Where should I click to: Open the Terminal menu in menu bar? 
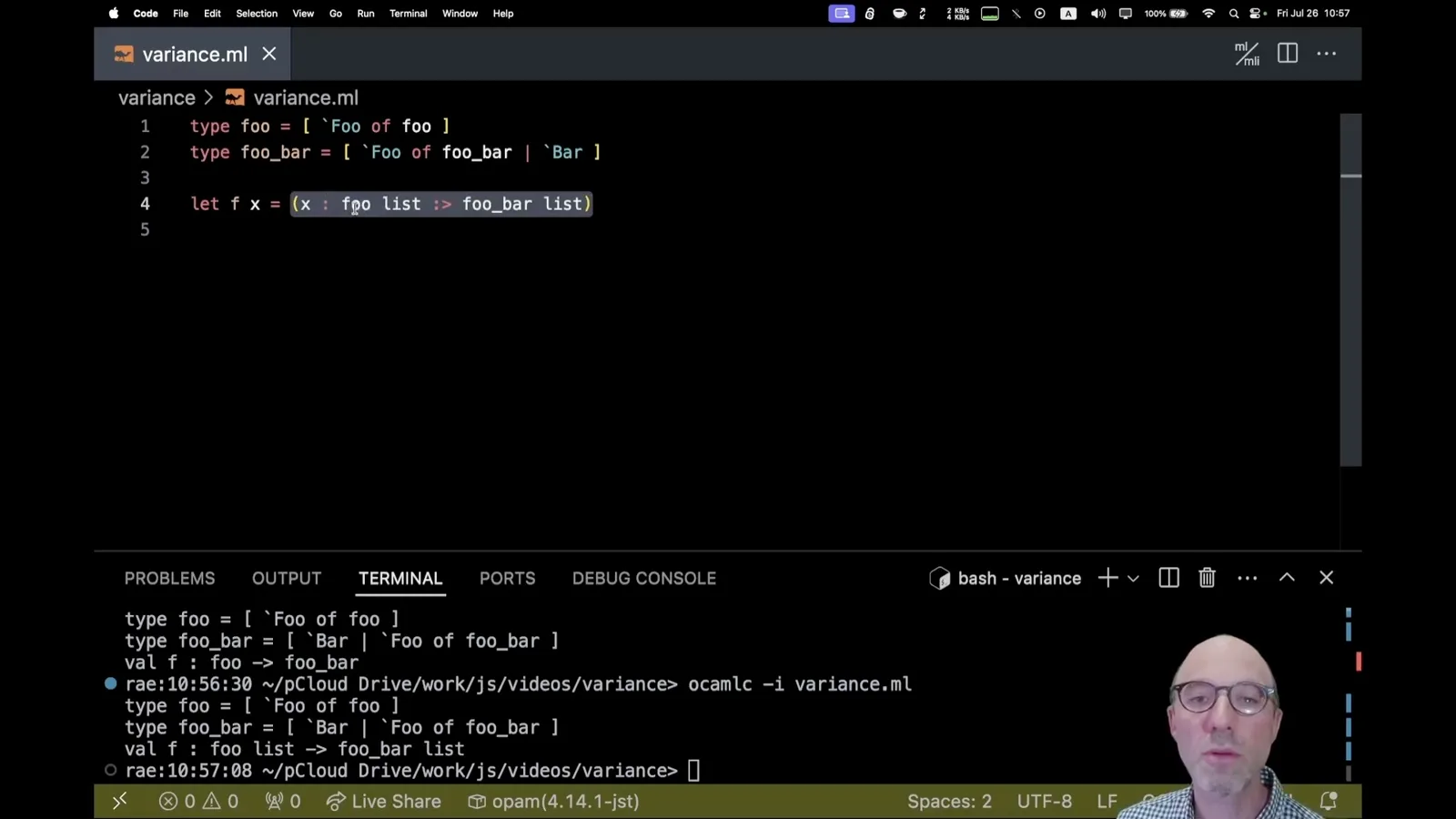click(408, 14)
